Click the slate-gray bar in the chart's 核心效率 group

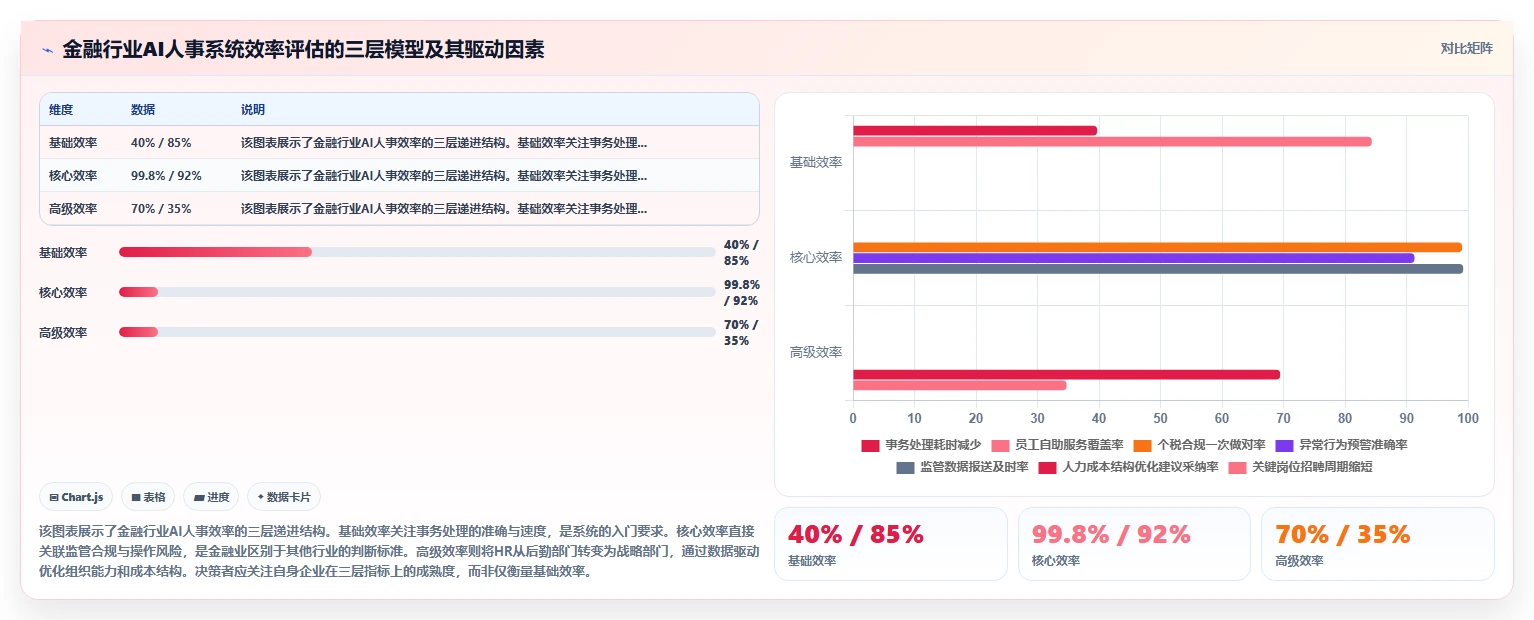tap(1158, 269)
